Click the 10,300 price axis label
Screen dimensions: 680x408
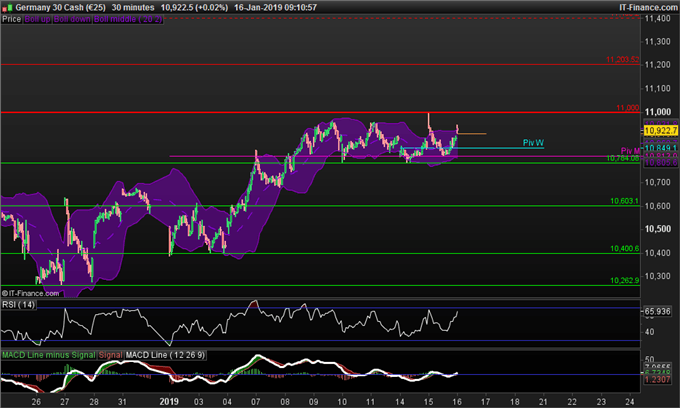click(x=657, y=276)
